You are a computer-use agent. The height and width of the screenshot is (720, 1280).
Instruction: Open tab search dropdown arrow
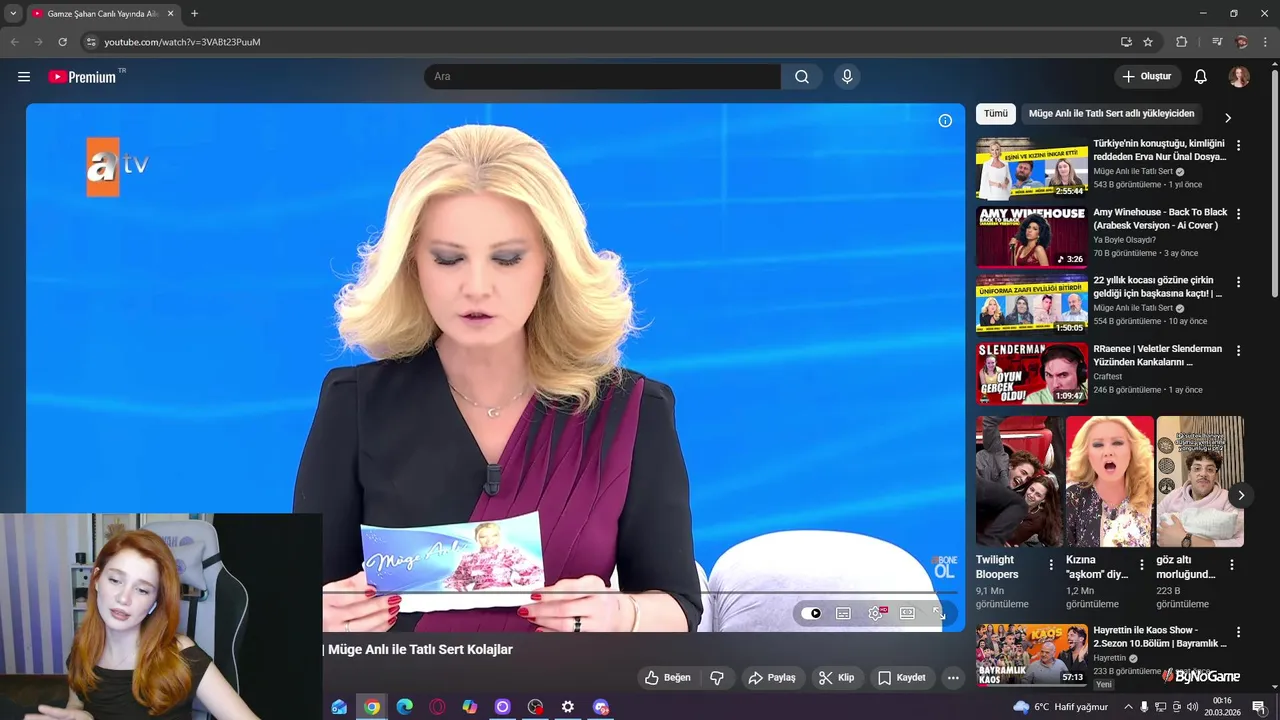[13, 14]
